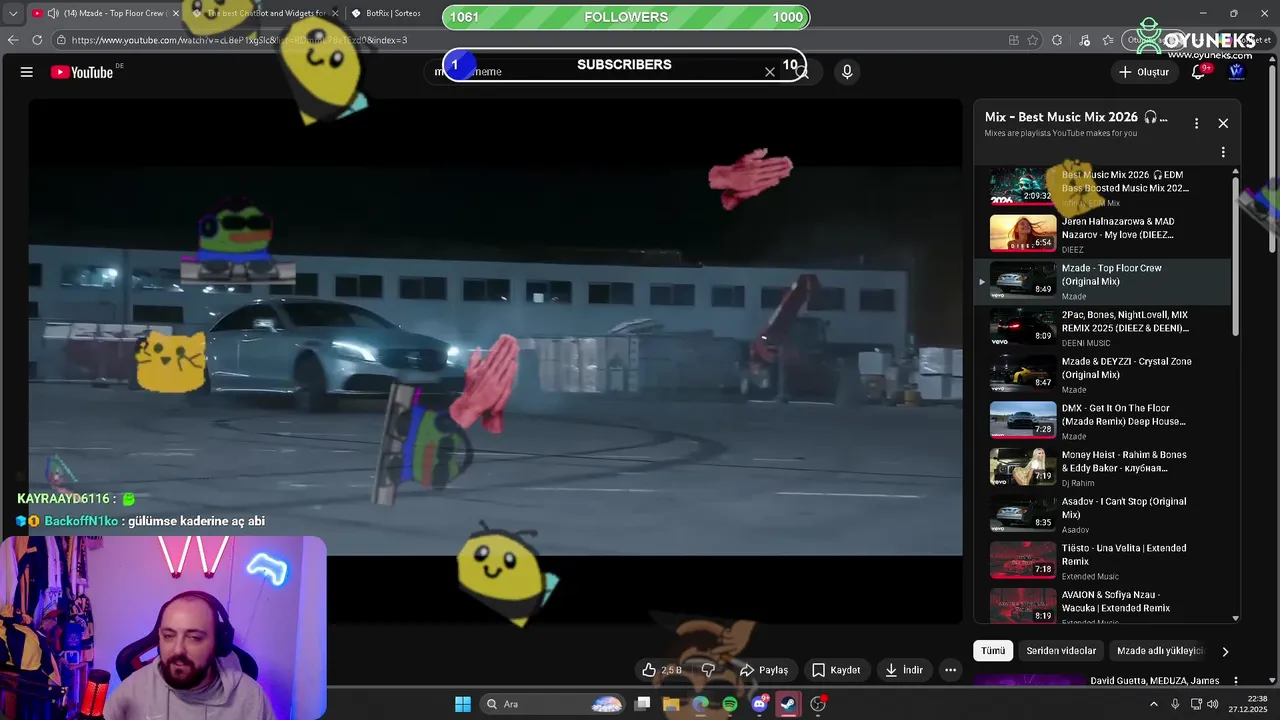
Task: Switch to the BotRix Sorteos tab
Action: pyautogui.click(x=393, y=13)
